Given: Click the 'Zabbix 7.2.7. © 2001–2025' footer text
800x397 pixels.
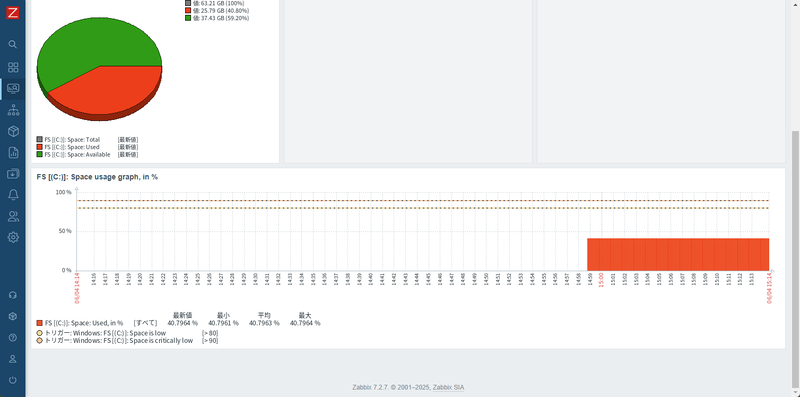Looking at the screenshot, I should coord(391,388).
